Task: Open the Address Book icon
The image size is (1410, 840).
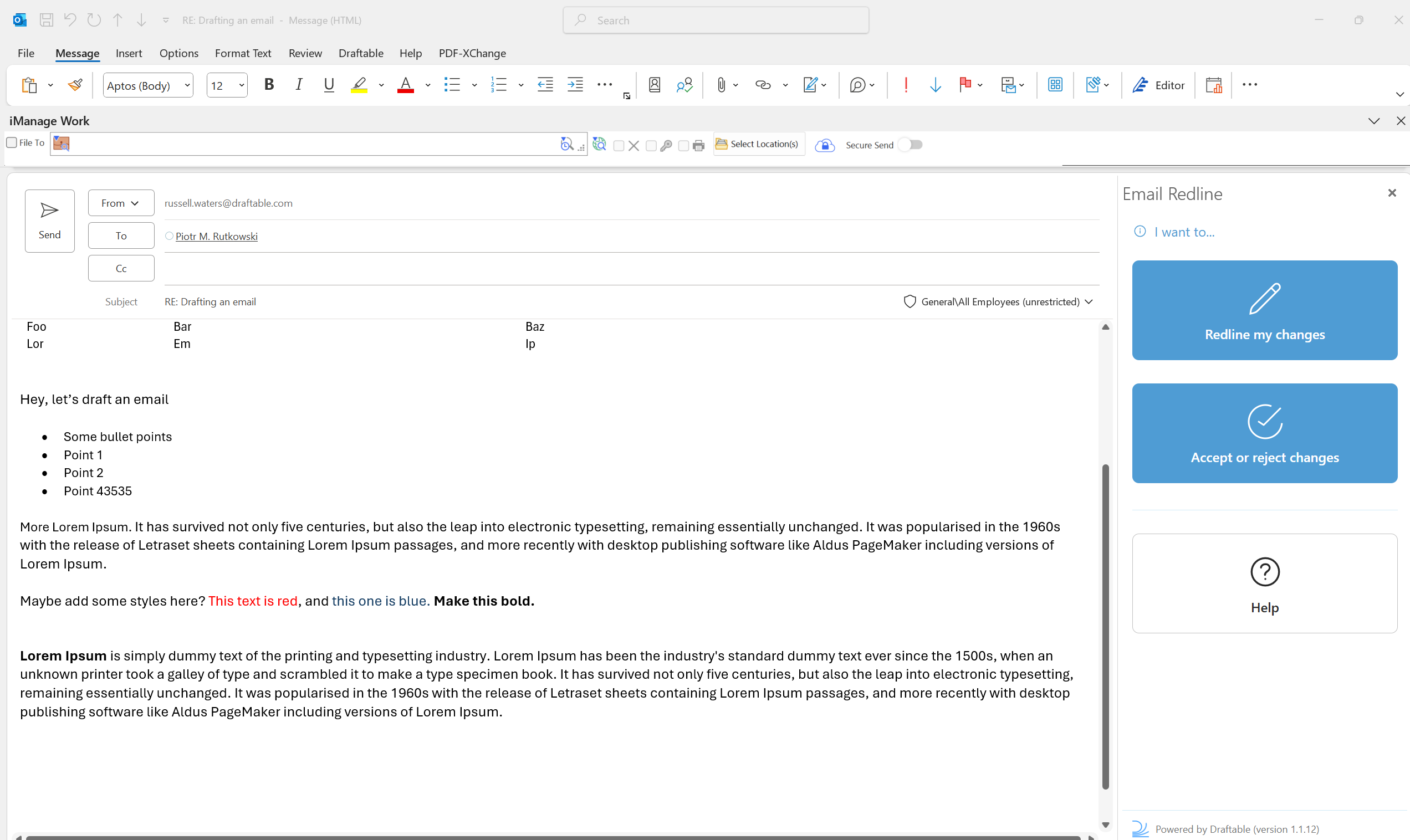Action: tap(655, 85)
